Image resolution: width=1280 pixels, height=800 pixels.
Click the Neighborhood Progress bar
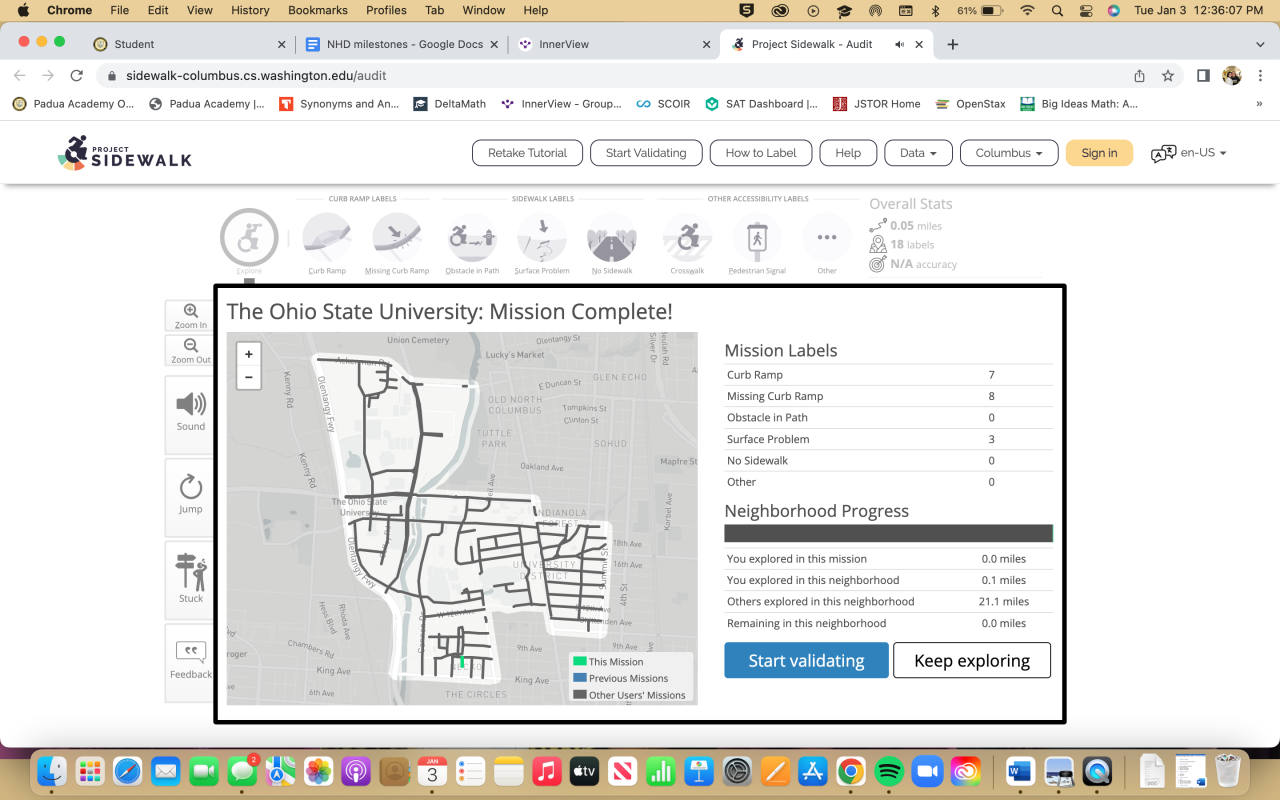click(x=888, y=533)
